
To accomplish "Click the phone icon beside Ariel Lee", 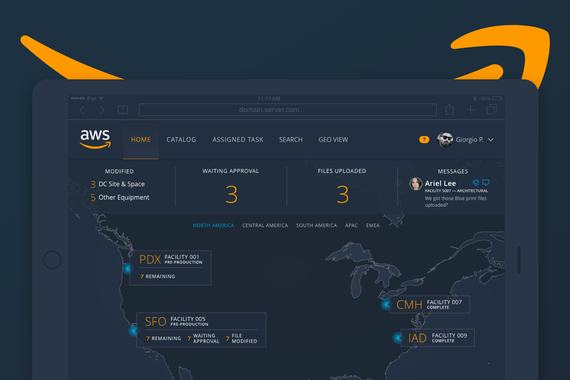I will point(475,182).
